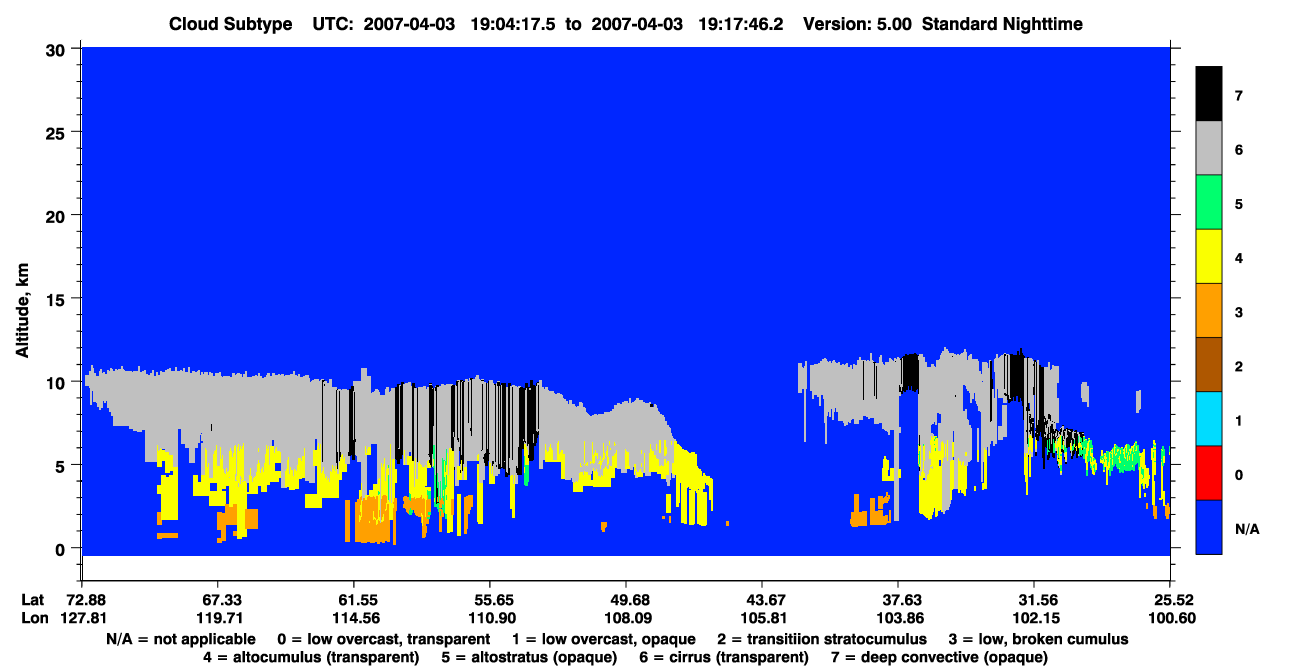Click legend text '4 = altocumulus (transparent)'

(x=311, y=657)
